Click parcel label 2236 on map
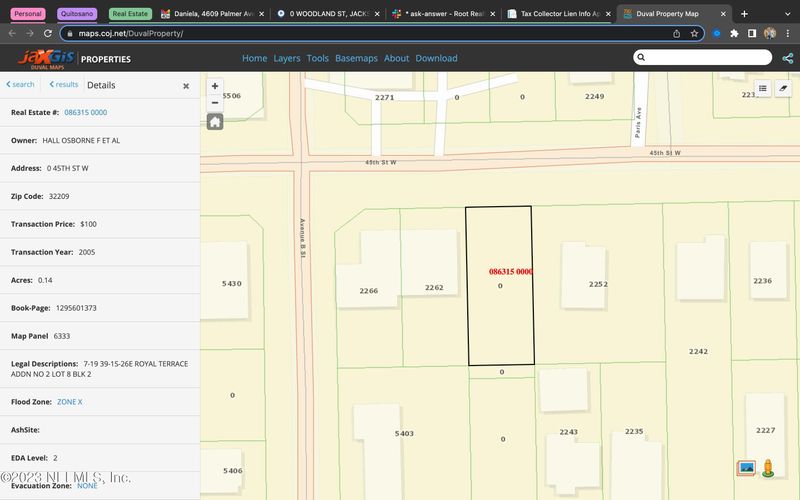 click(x=762, y=281)
